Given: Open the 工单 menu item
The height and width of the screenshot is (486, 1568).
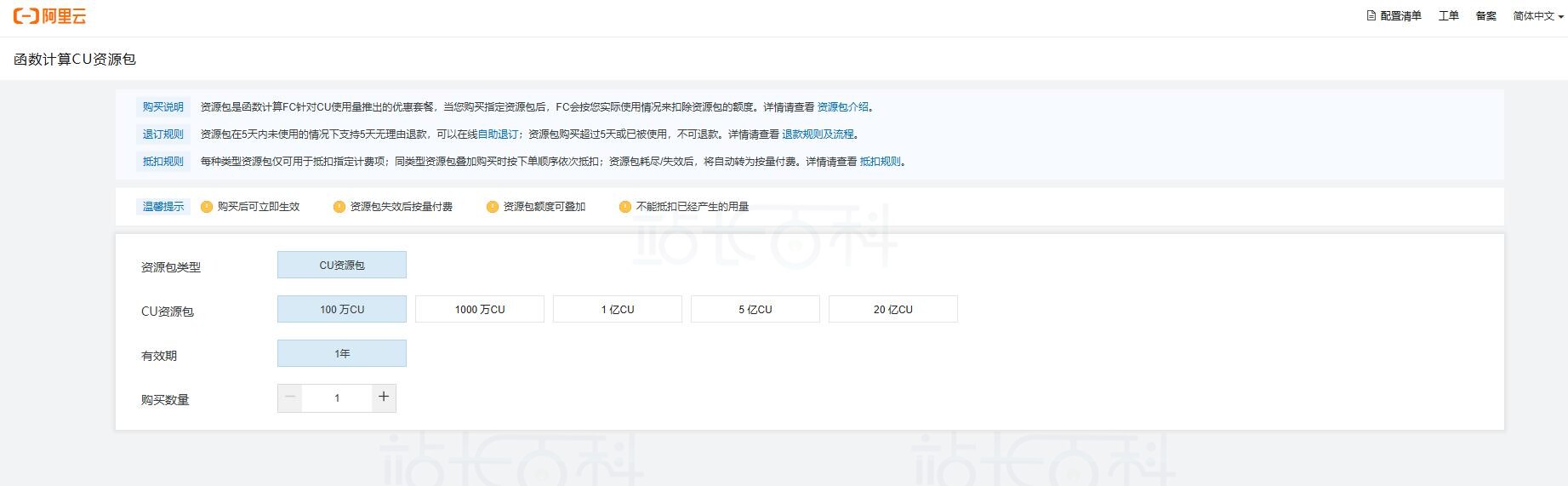Looking at the screenshot, I should [x=1448, y=16].
